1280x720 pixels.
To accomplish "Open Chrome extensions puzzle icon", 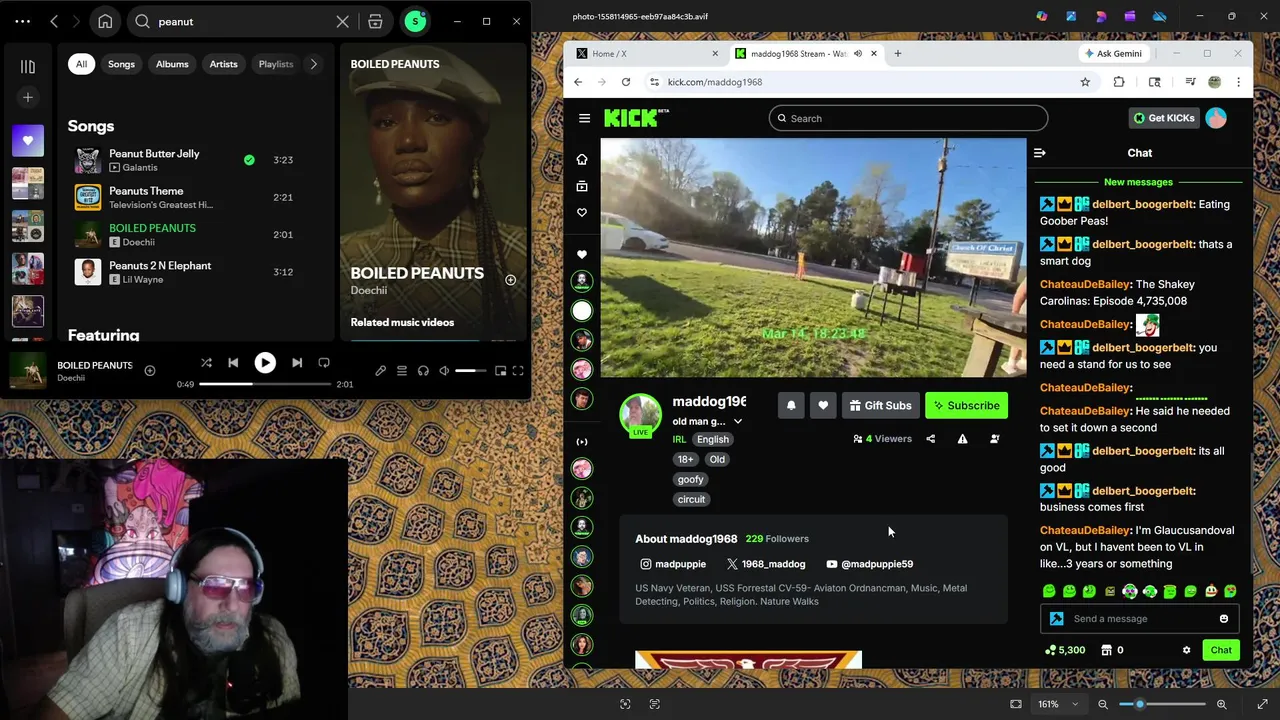I will click(1119, 82).
